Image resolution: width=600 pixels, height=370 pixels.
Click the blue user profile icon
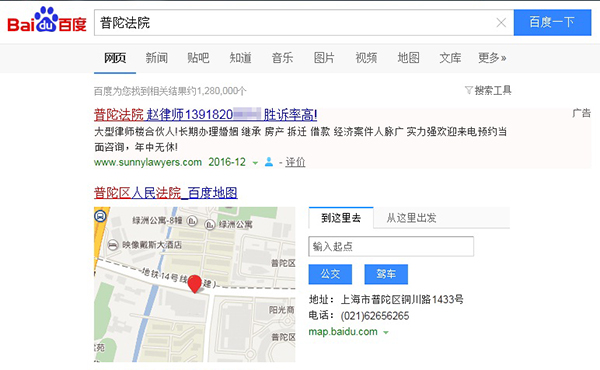269,162
